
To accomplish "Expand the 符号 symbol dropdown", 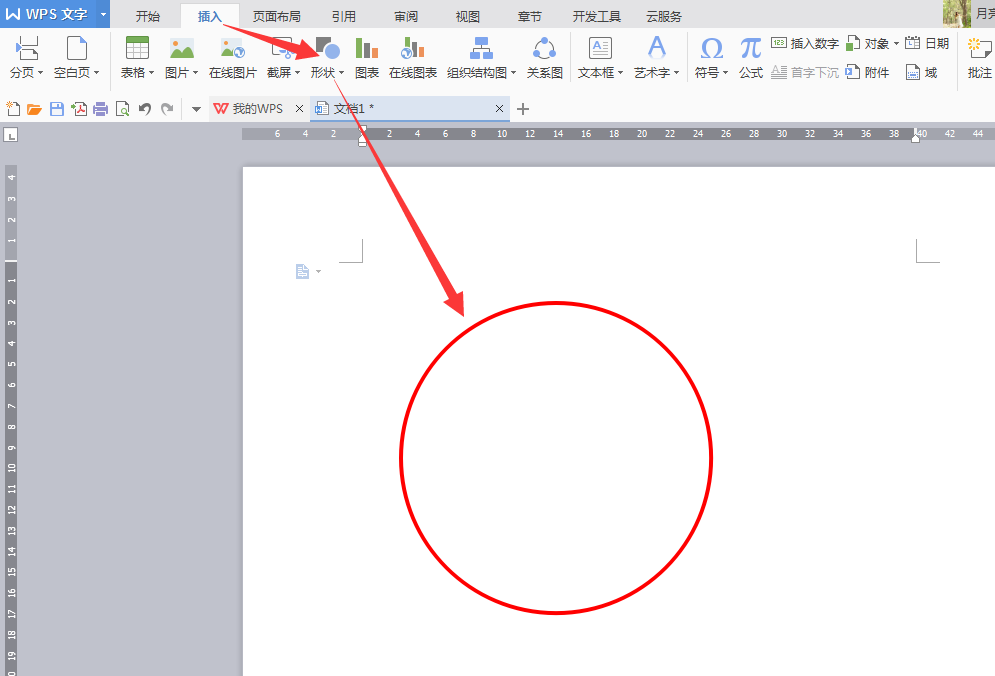I will 725,73.
